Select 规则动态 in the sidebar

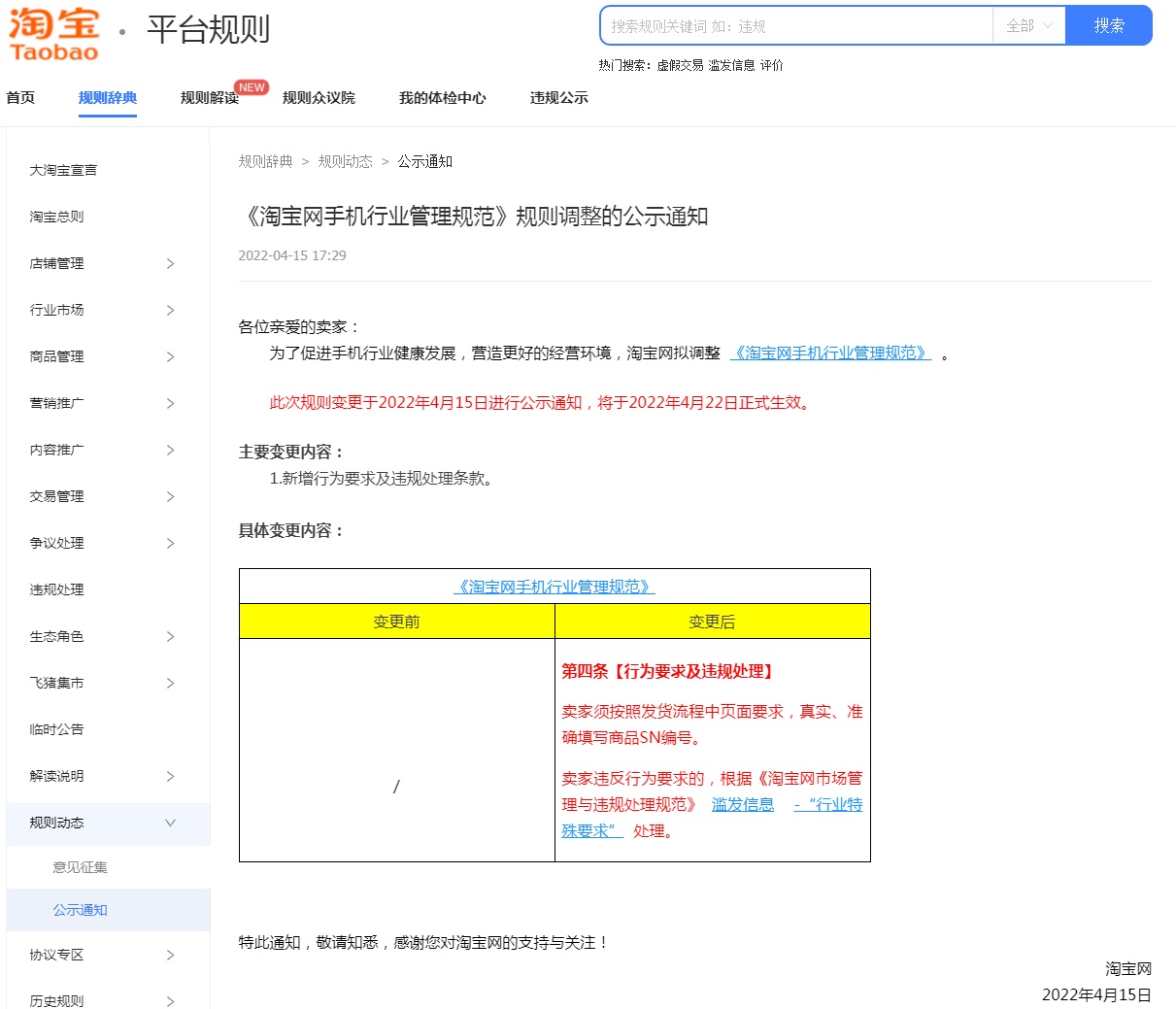pos(56,823)
